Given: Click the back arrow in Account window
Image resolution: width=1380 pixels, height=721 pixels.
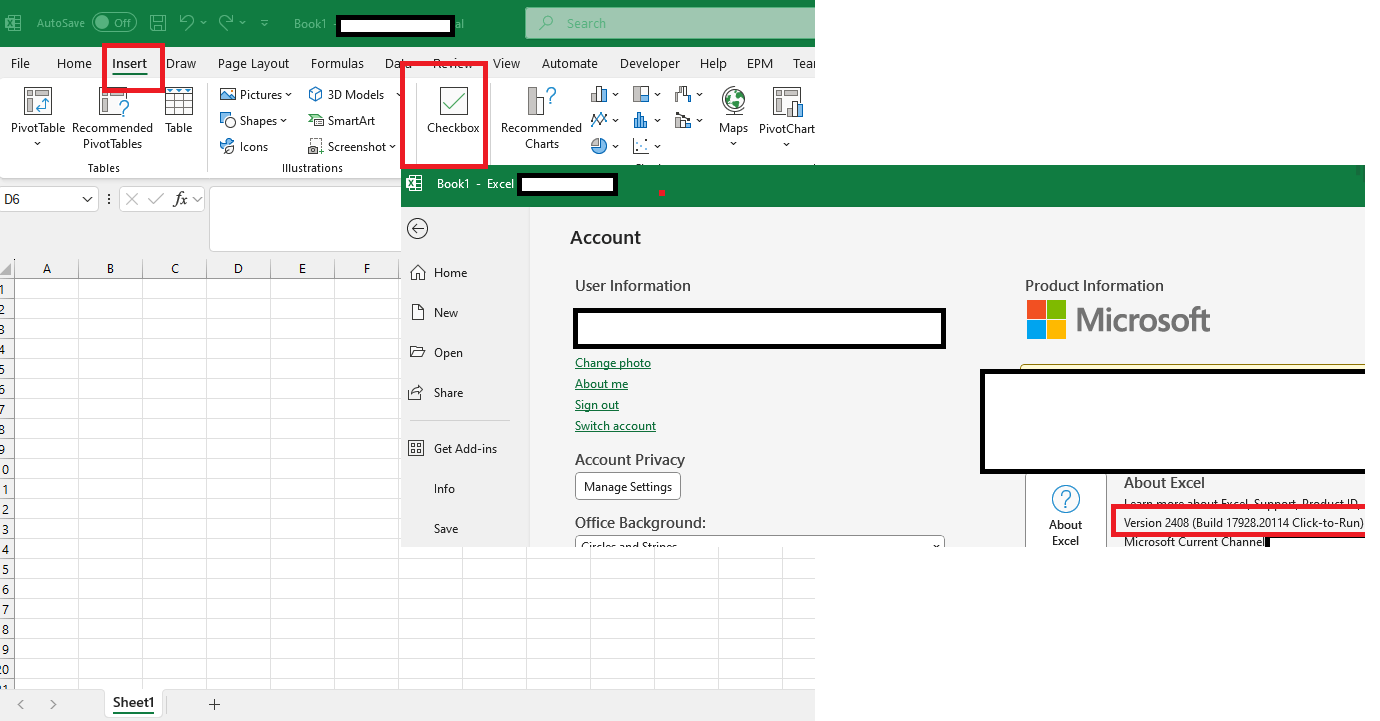Looking at the screenshot, I should pos(418,229).
